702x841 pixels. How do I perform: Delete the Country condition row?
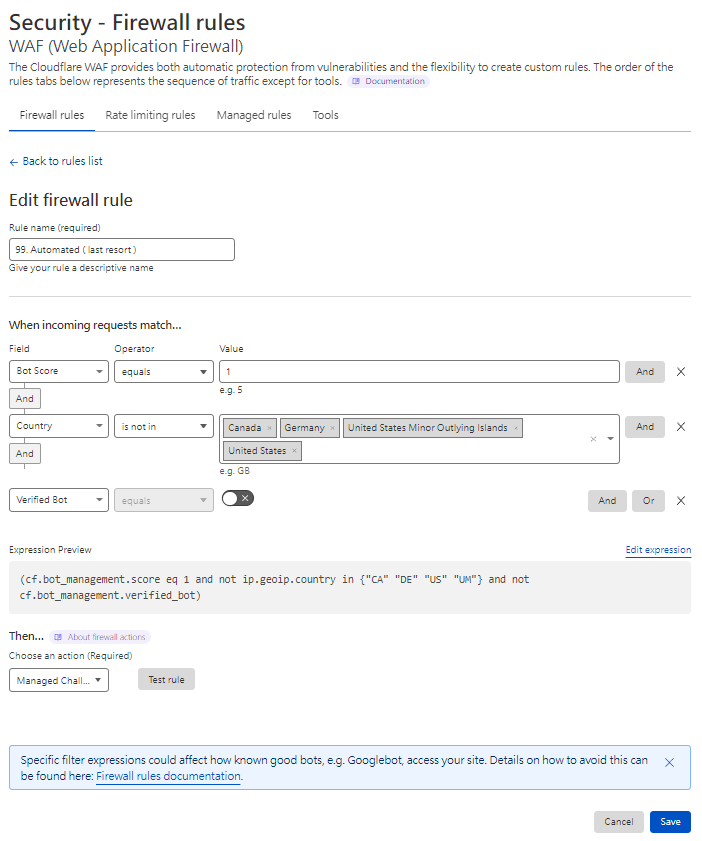click(681, 427)
